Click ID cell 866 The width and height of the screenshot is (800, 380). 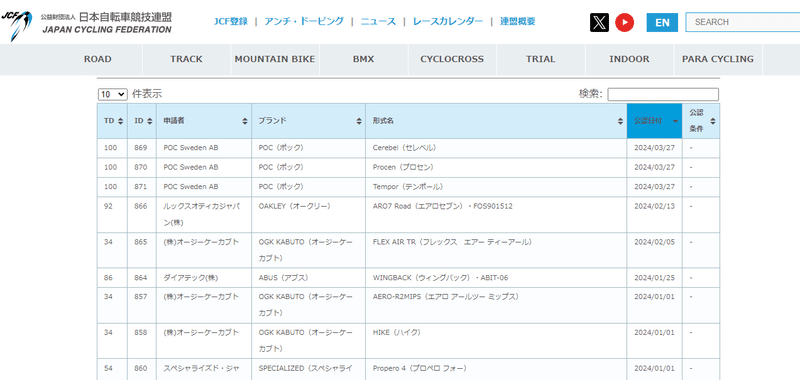click(142, 215)
